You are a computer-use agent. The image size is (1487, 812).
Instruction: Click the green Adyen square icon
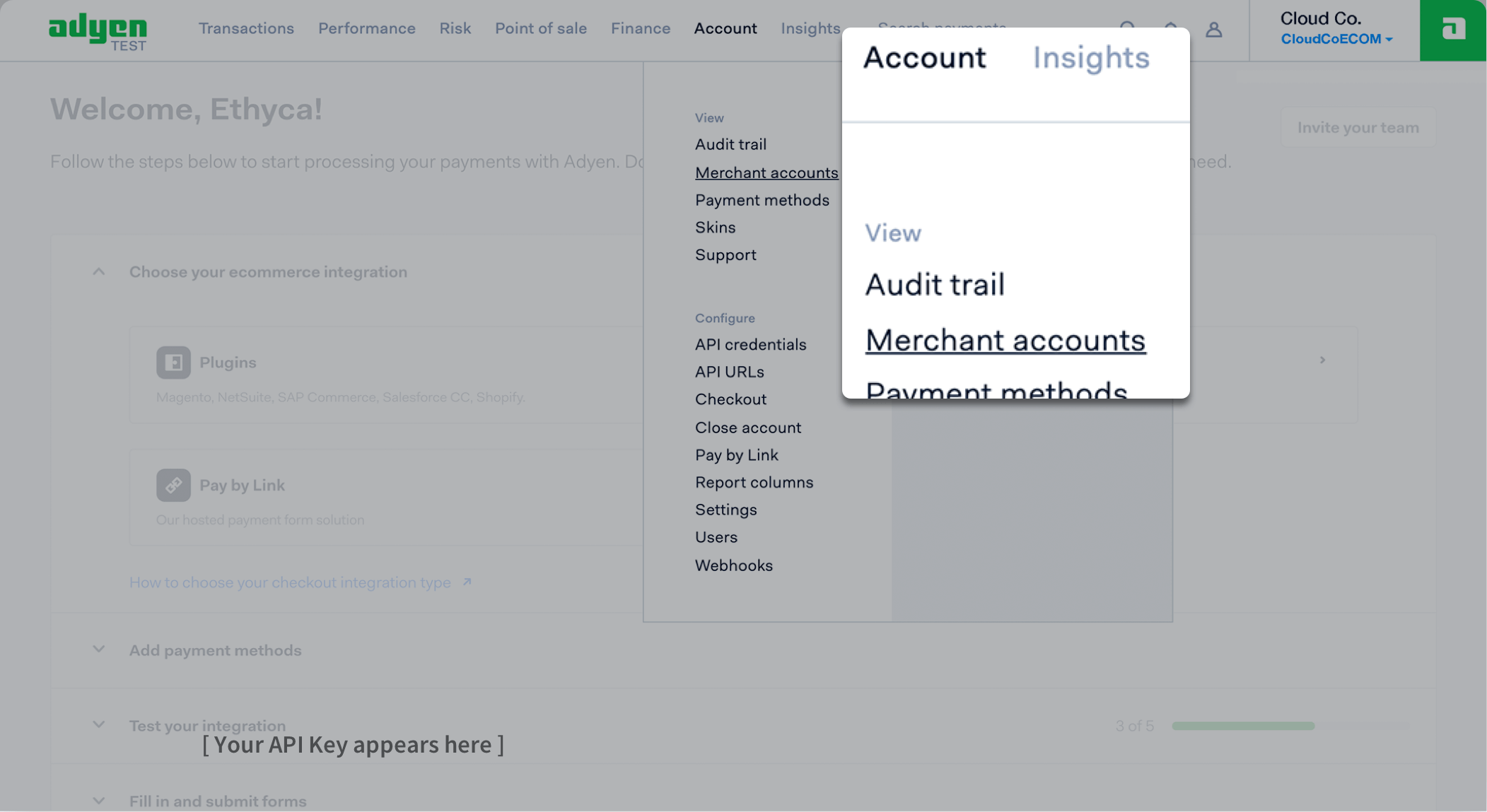(1452, 30)
